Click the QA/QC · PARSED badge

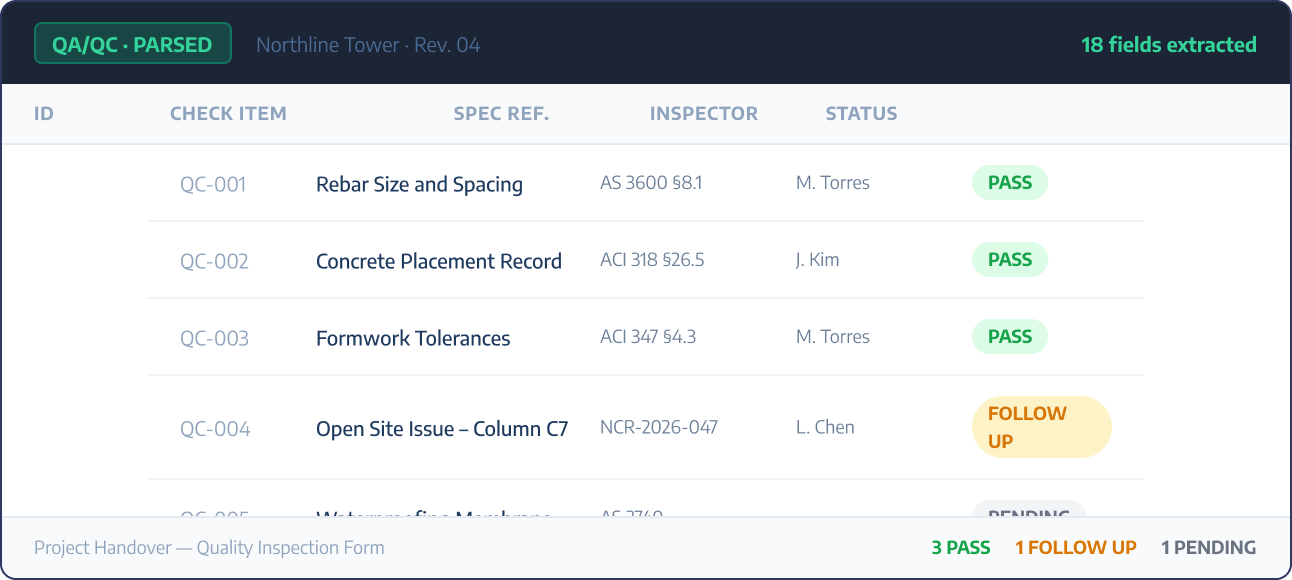[133, 44]
